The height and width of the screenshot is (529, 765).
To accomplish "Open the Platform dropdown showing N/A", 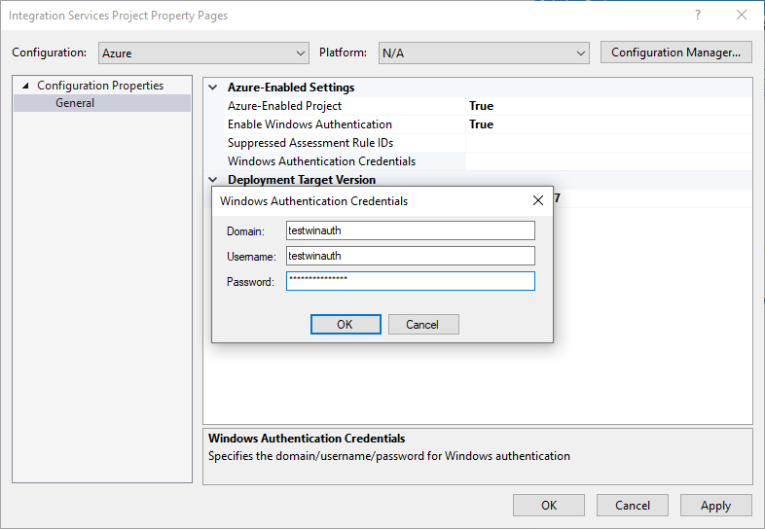I will coord(483,53).
